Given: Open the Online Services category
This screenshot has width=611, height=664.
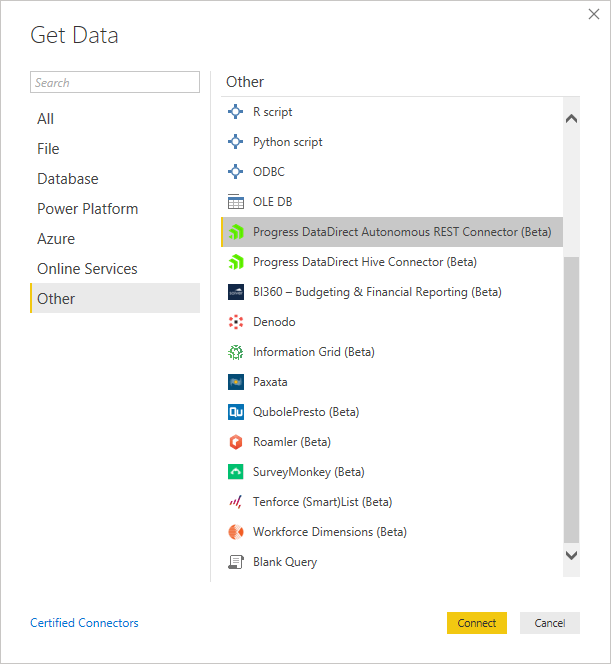Looking at the screenshot, I should tap(87, 269).
